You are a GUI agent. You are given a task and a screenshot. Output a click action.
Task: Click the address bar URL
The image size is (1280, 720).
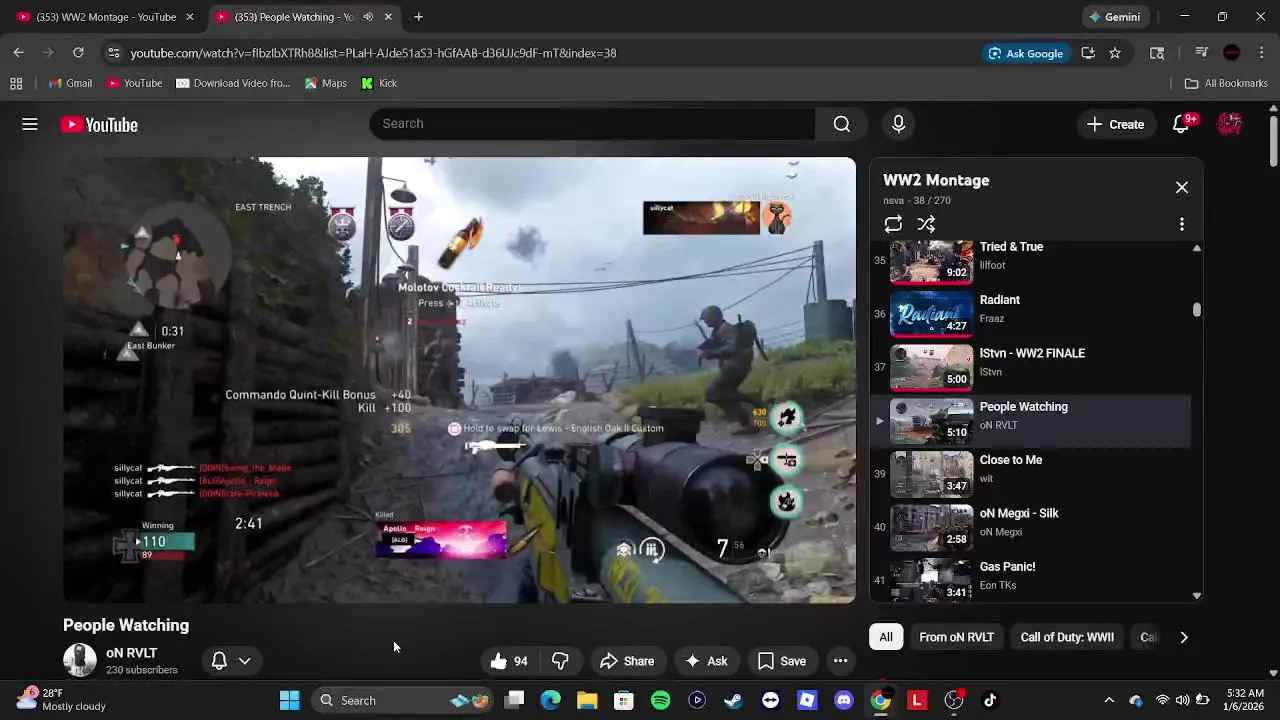373,53
